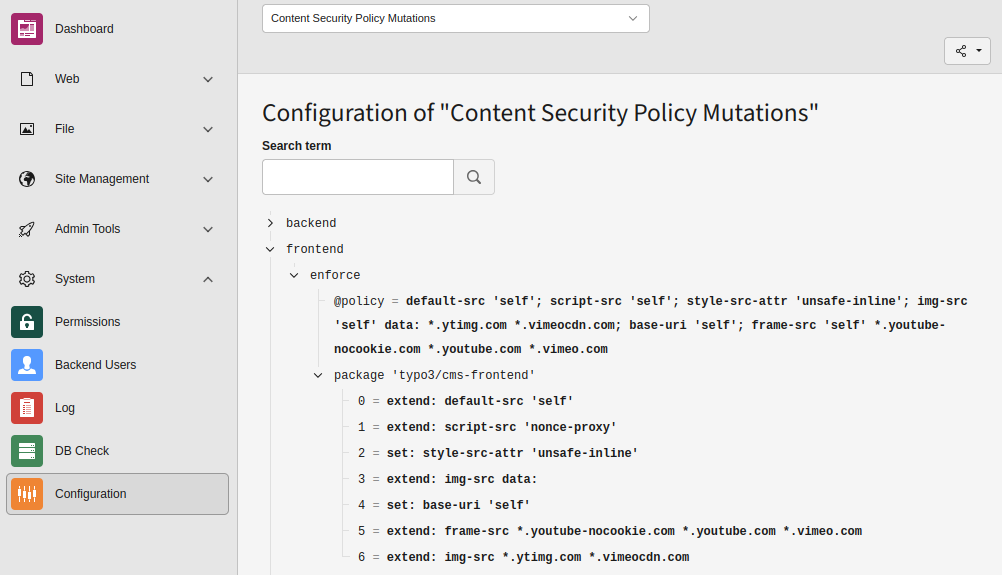
Task: Focus the Search term input field
Action: point(358,177)
